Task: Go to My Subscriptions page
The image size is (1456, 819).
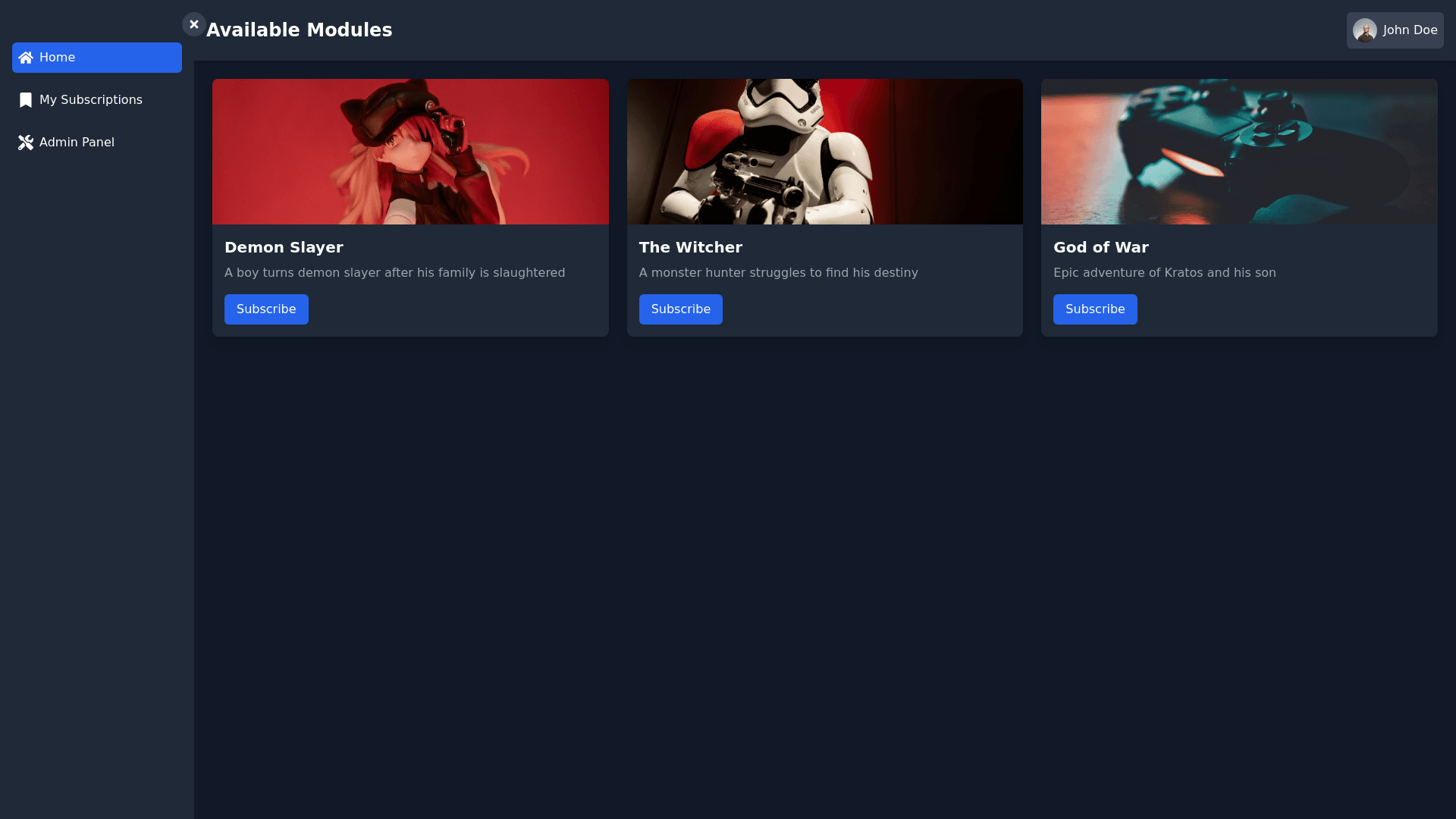Action: pyautogui.click(x=90, y=100)
